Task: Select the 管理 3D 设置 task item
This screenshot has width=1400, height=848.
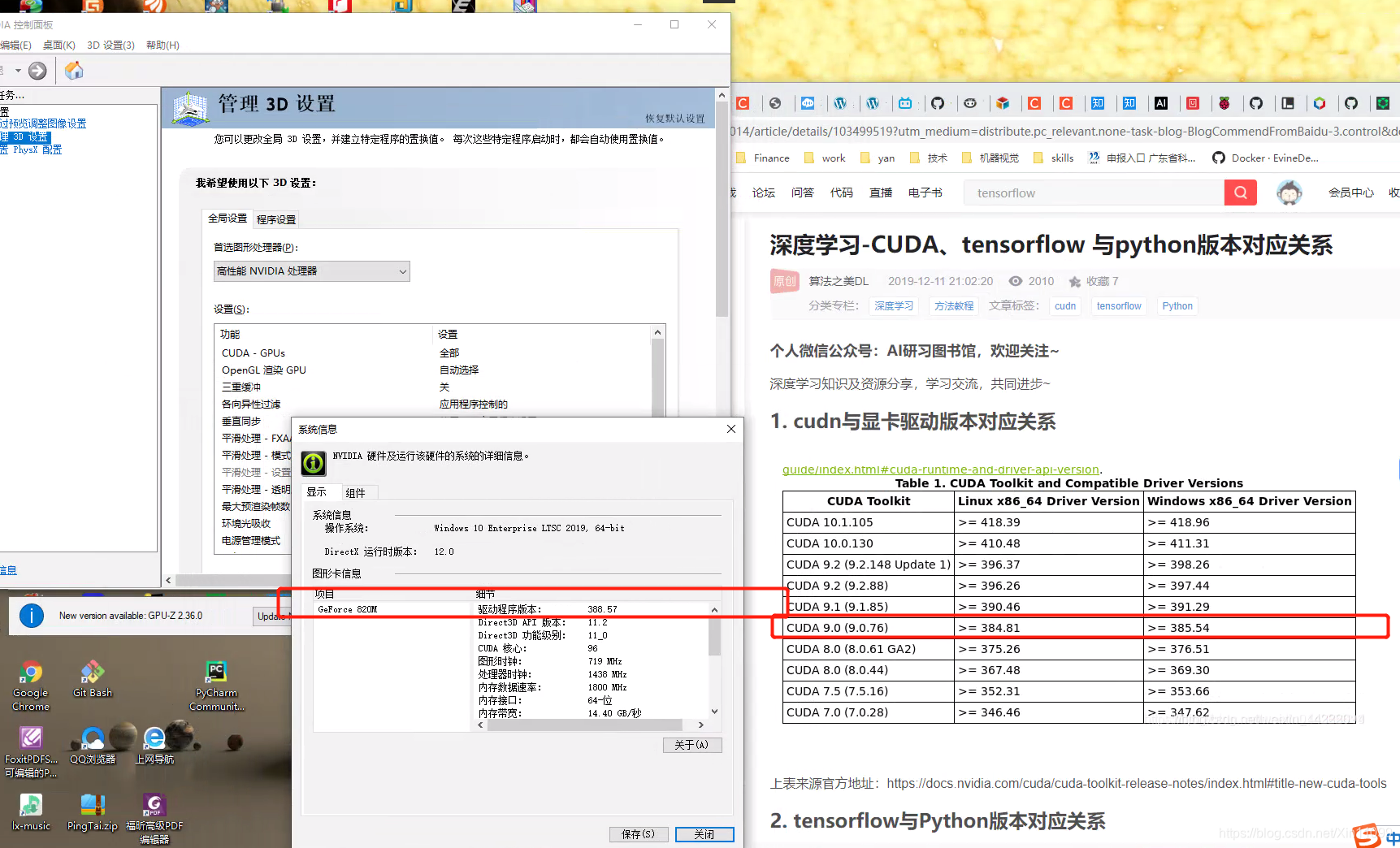Action: (x=25, y=137)
